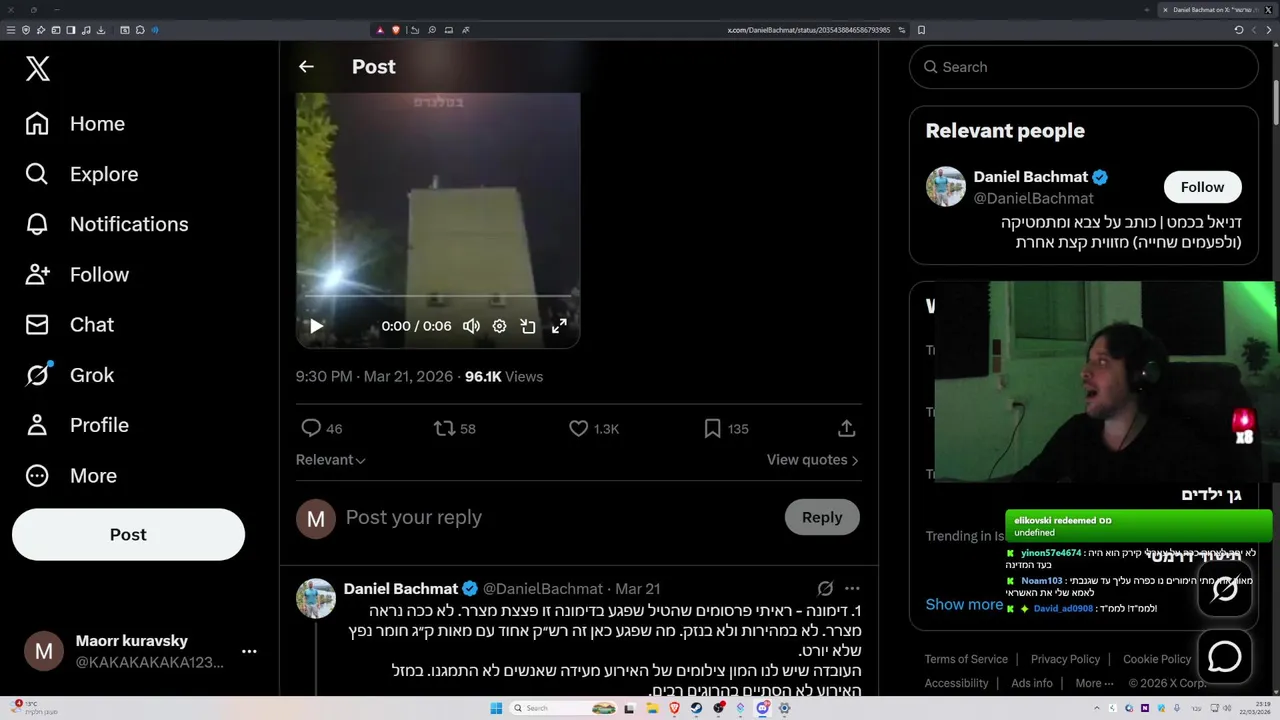1280x720 pixels.
Task: Mute the video sound
Action: [x=471, y=326]
